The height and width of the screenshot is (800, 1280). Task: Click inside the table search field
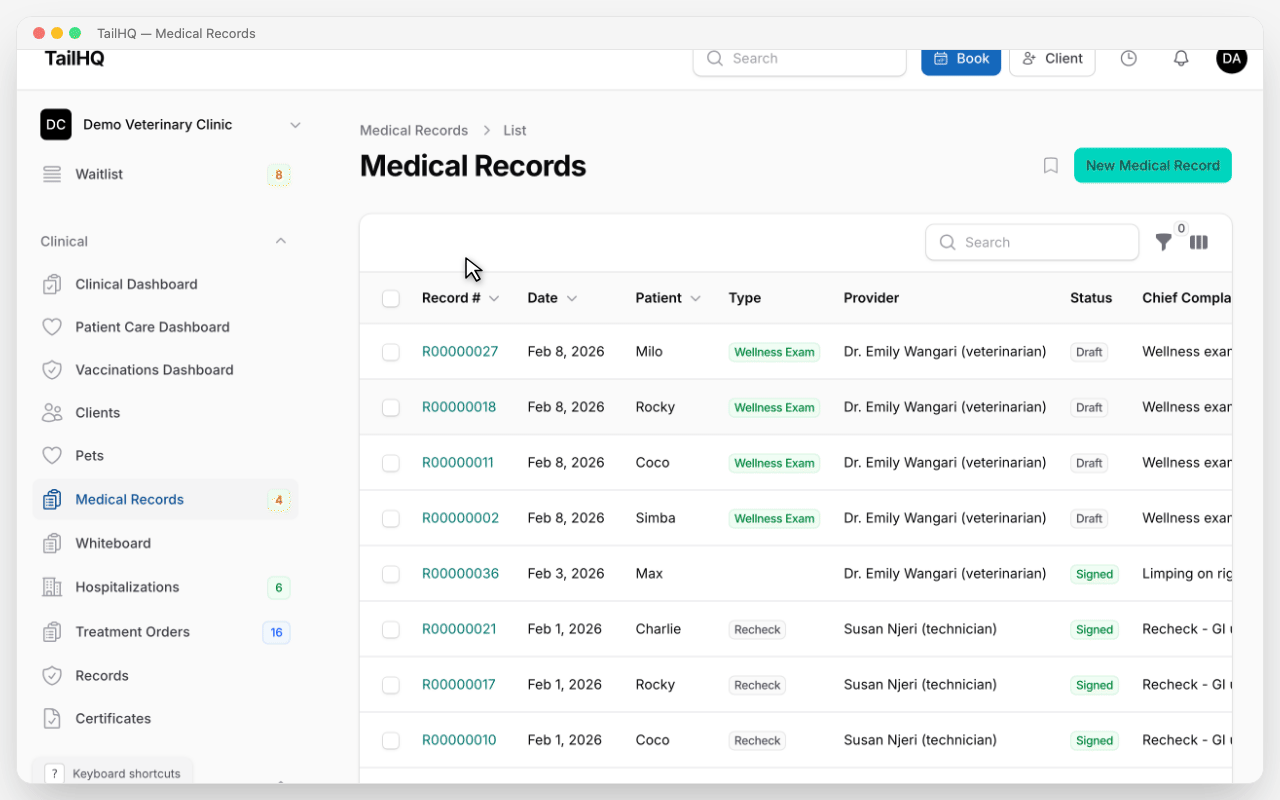click(x=1032, y=242)
